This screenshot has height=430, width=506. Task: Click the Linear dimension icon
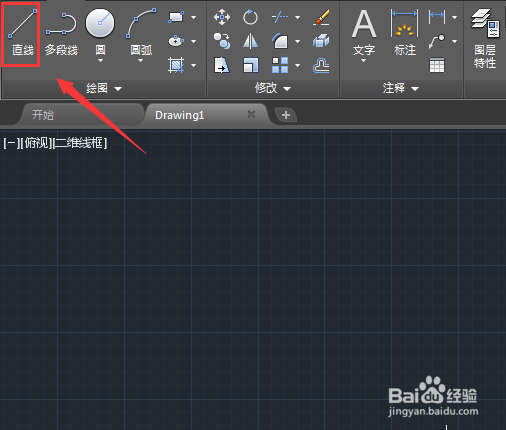click(x=437, y=16)
